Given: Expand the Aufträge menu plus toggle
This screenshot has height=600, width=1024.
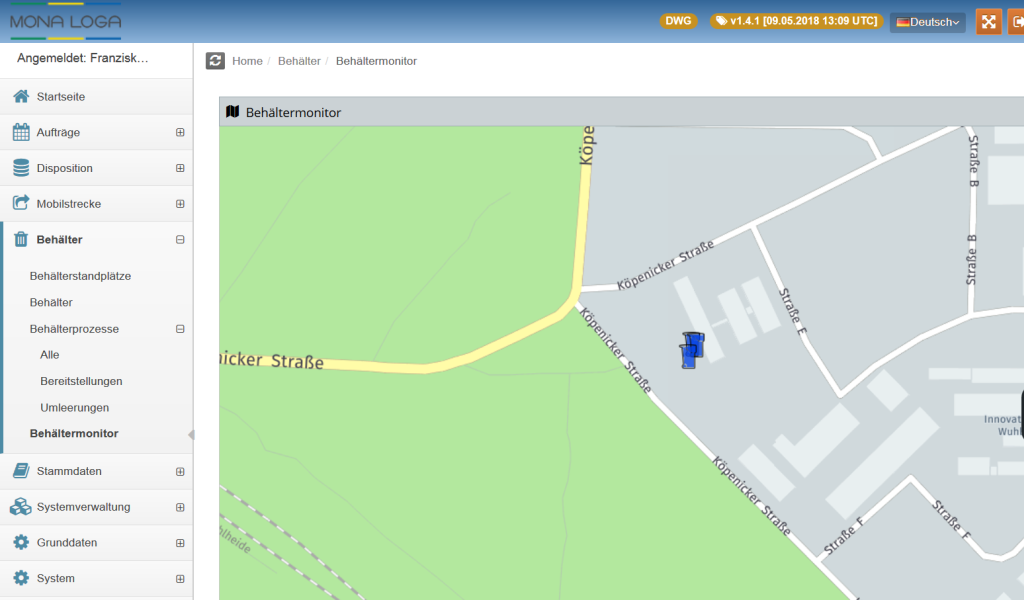Looking at the screenshot, I should pyautogui.click(x=180, y=133).
